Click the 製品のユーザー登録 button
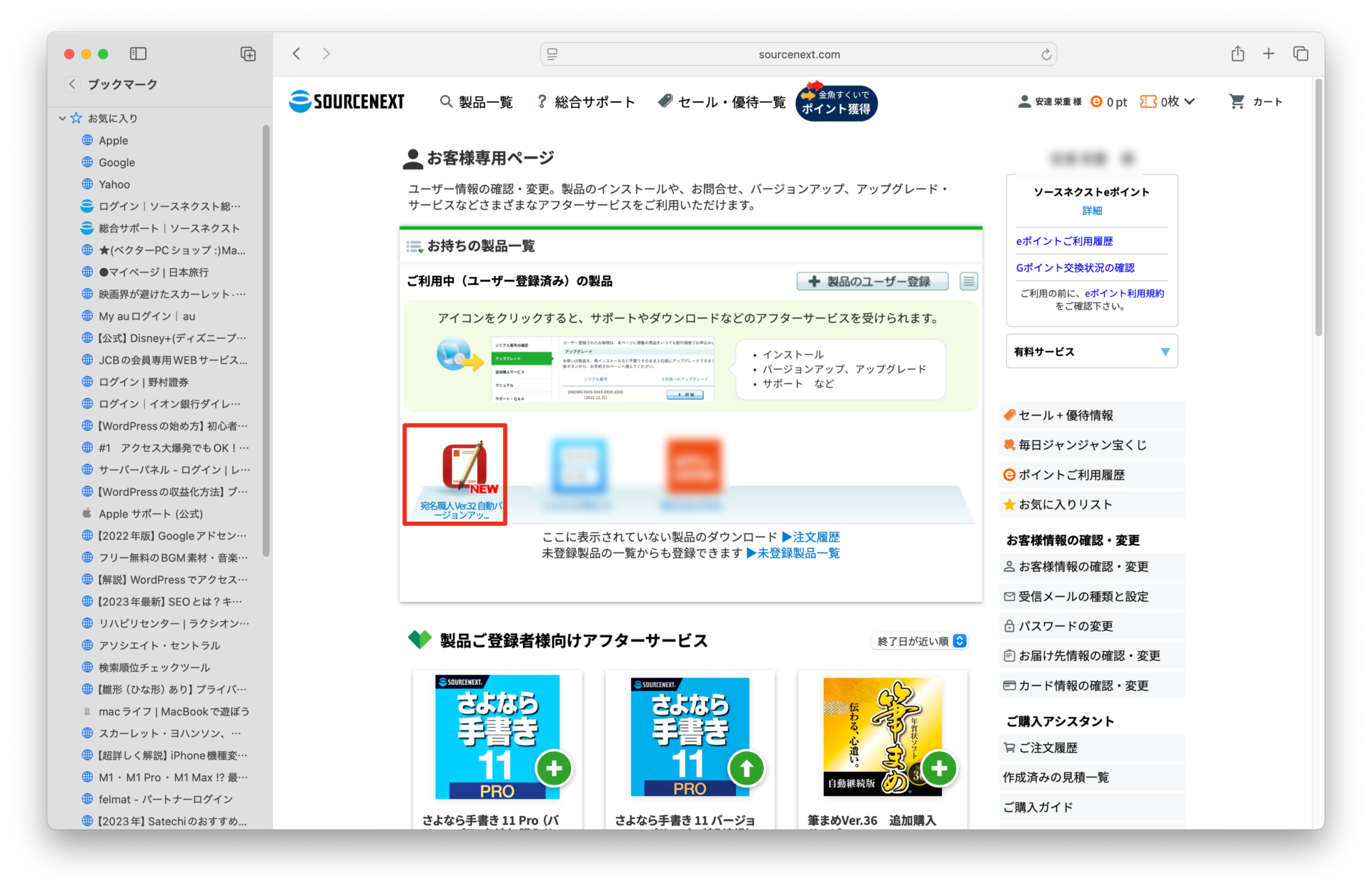Screen dimensions: 1372x892 click(873, 282)
